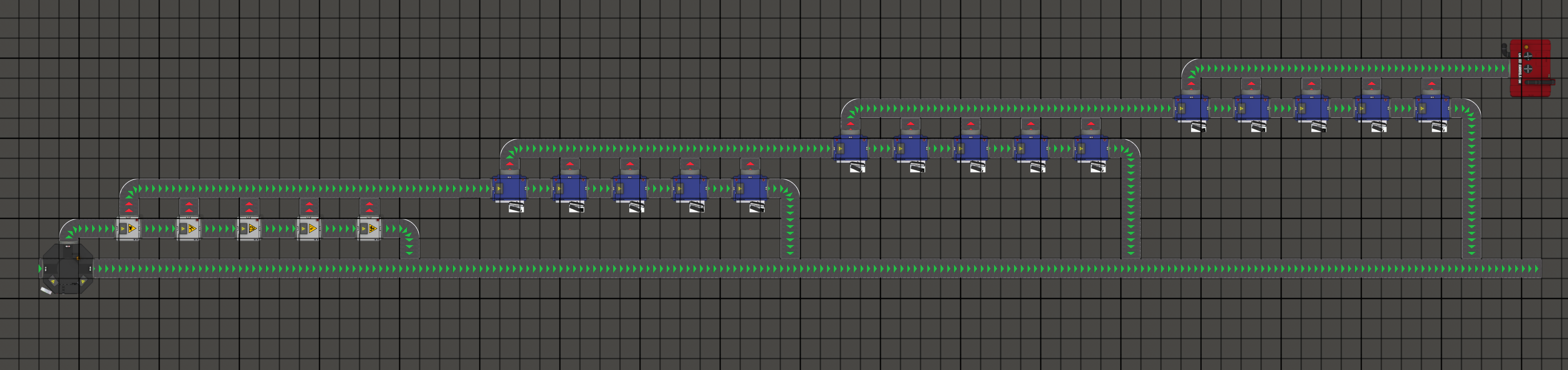Select fifth blue machine in top blue row
The height and width of the screenshot is (370, 1568).
click(x=1432, y=108)
